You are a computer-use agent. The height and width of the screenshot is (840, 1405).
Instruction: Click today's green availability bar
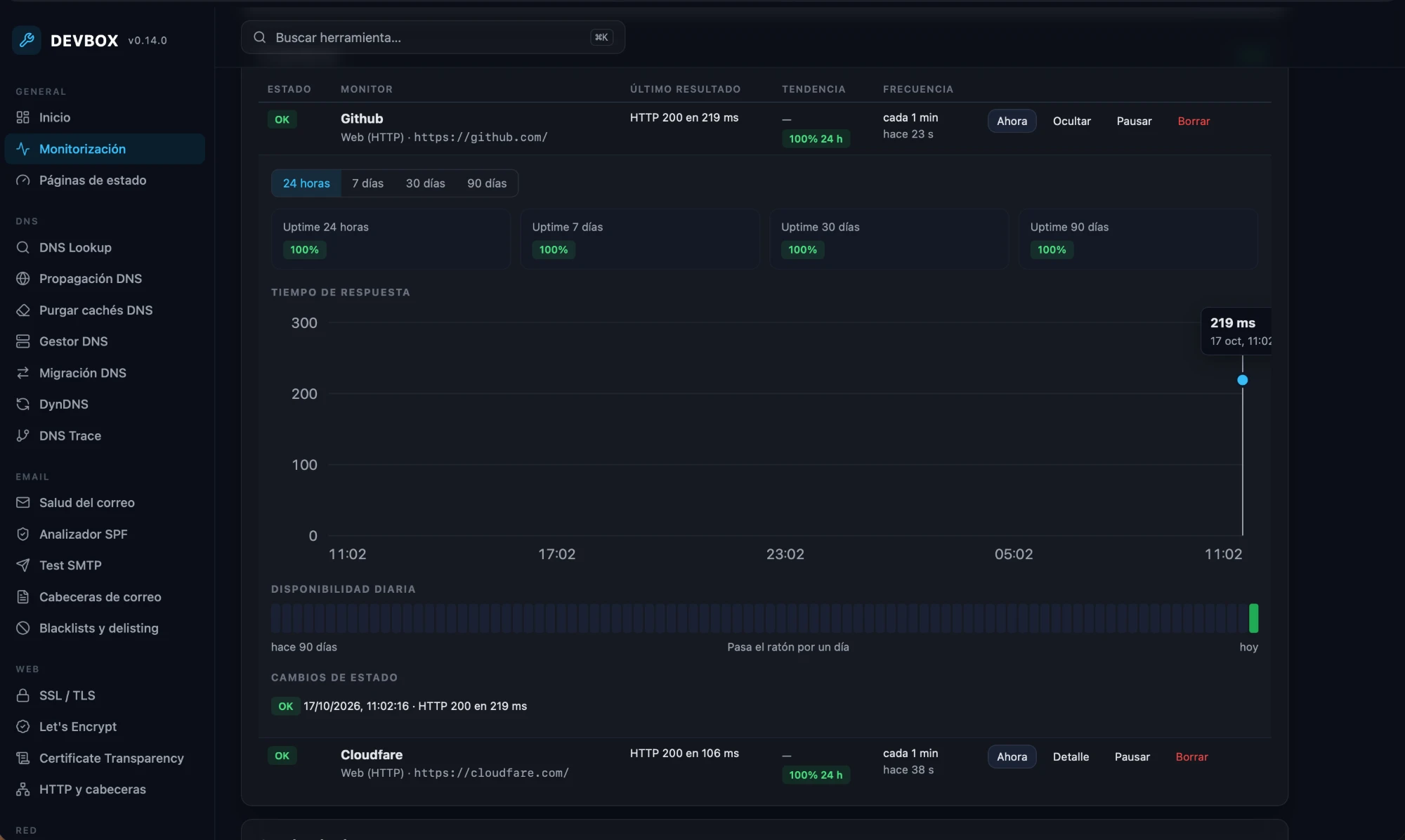click(1253, 618)
